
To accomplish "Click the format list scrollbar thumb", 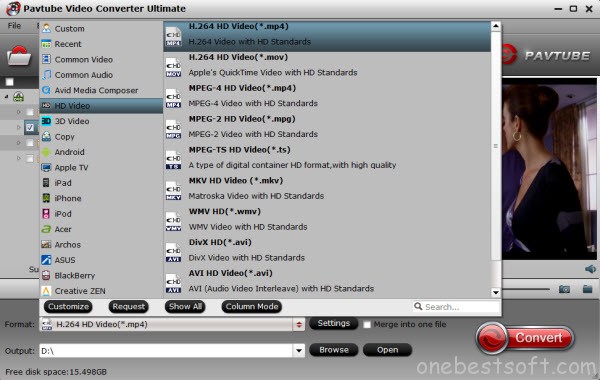I will click(x=496, y=146).
